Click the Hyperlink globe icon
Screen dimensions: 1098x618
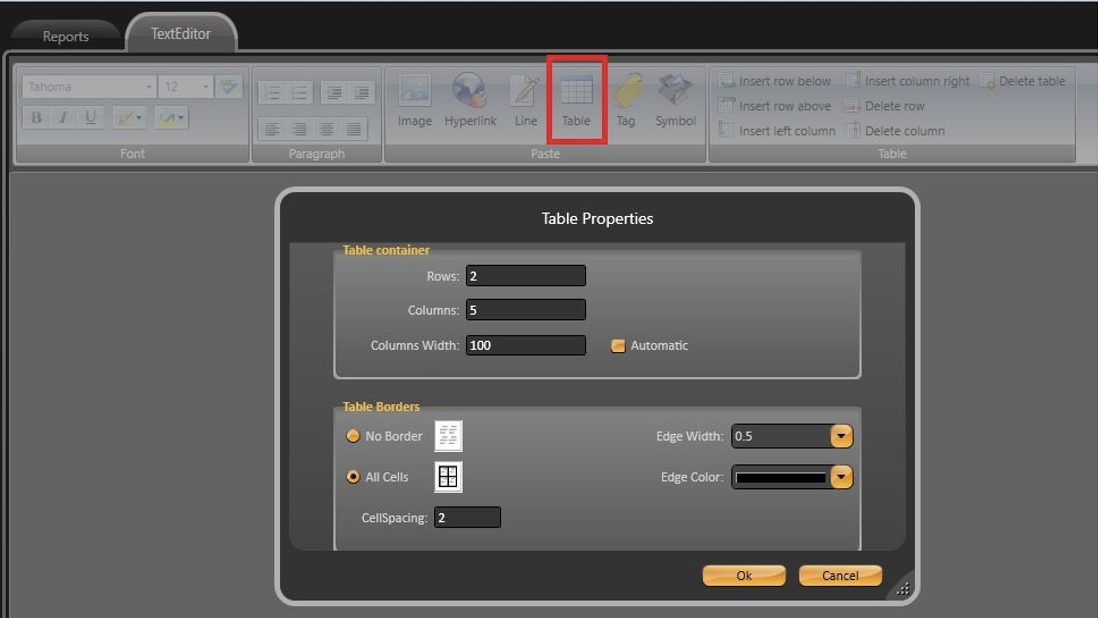(x=469, y=92)
